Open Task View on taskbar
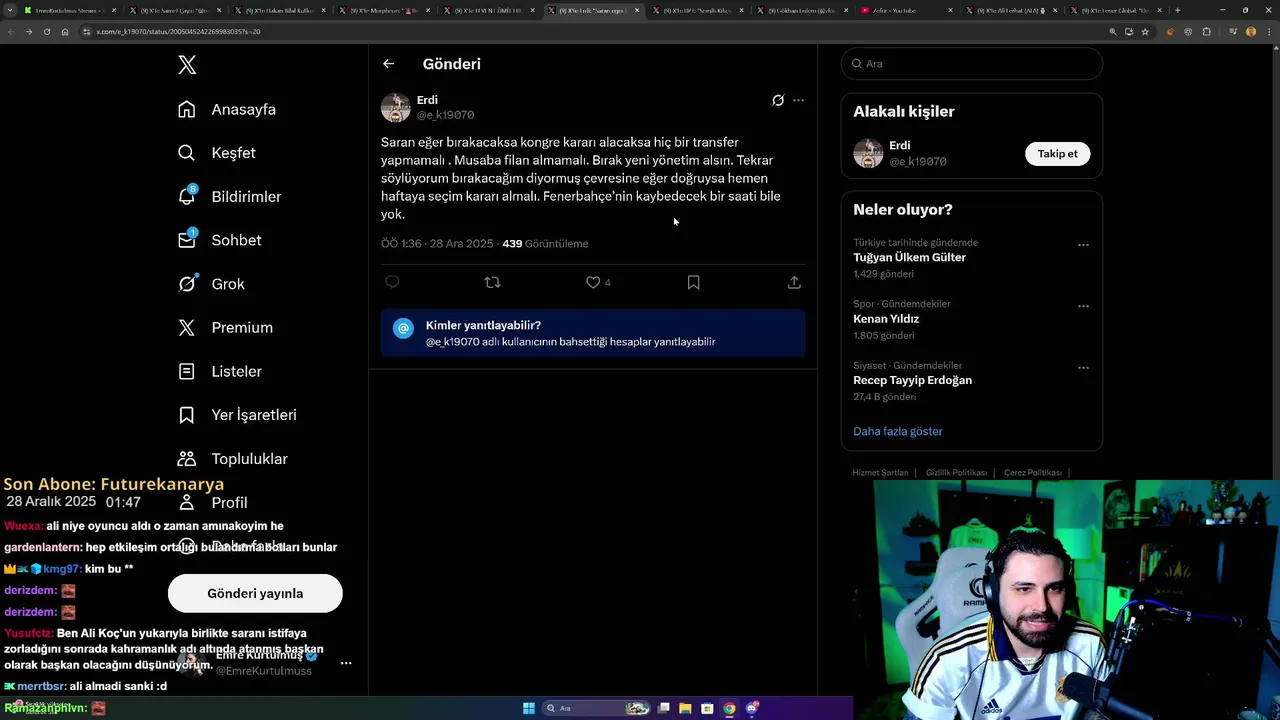 (663, 708)
